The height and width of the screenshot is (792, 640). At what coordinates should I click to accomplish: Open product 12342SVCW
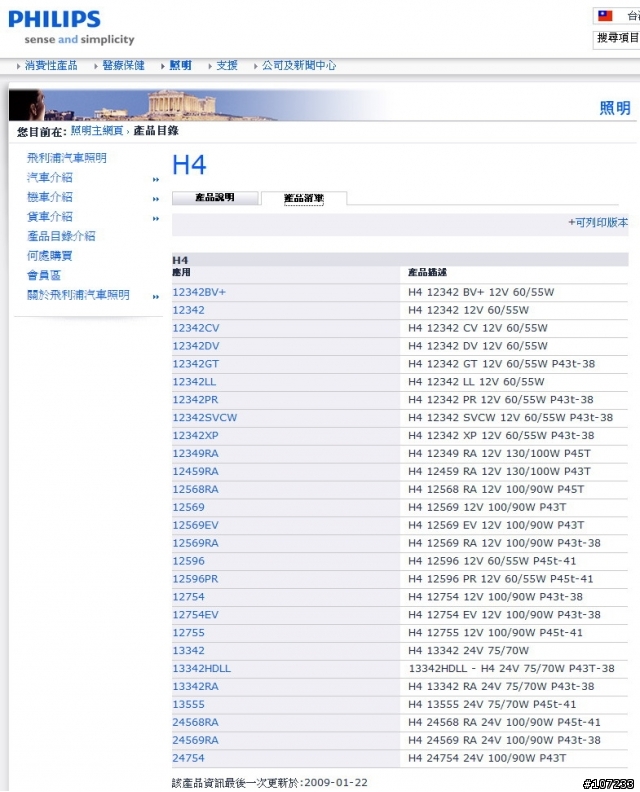point(205,418)
